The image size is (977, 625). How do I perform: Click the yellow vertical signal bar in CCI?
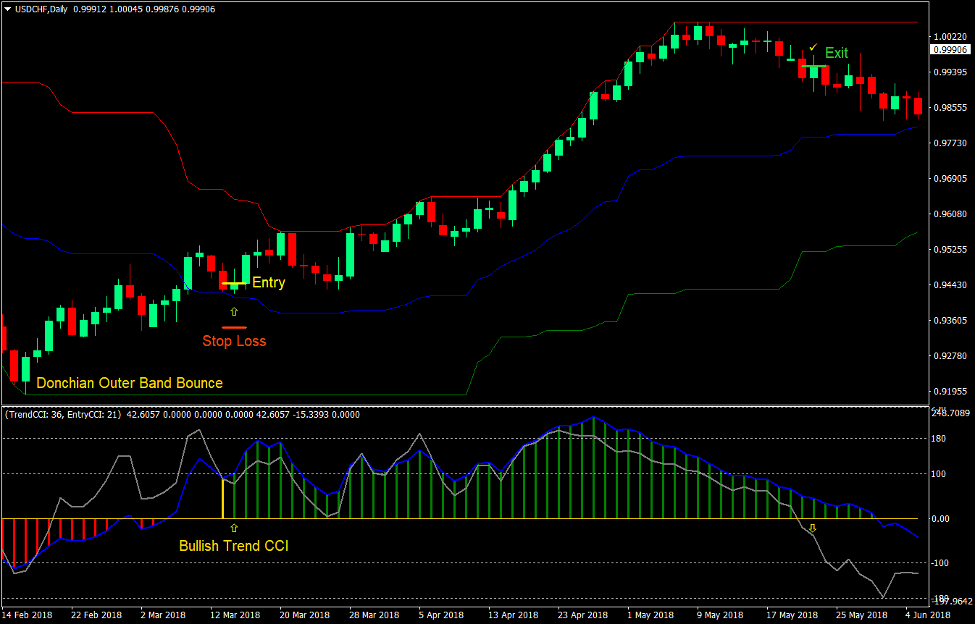[222, 498]
